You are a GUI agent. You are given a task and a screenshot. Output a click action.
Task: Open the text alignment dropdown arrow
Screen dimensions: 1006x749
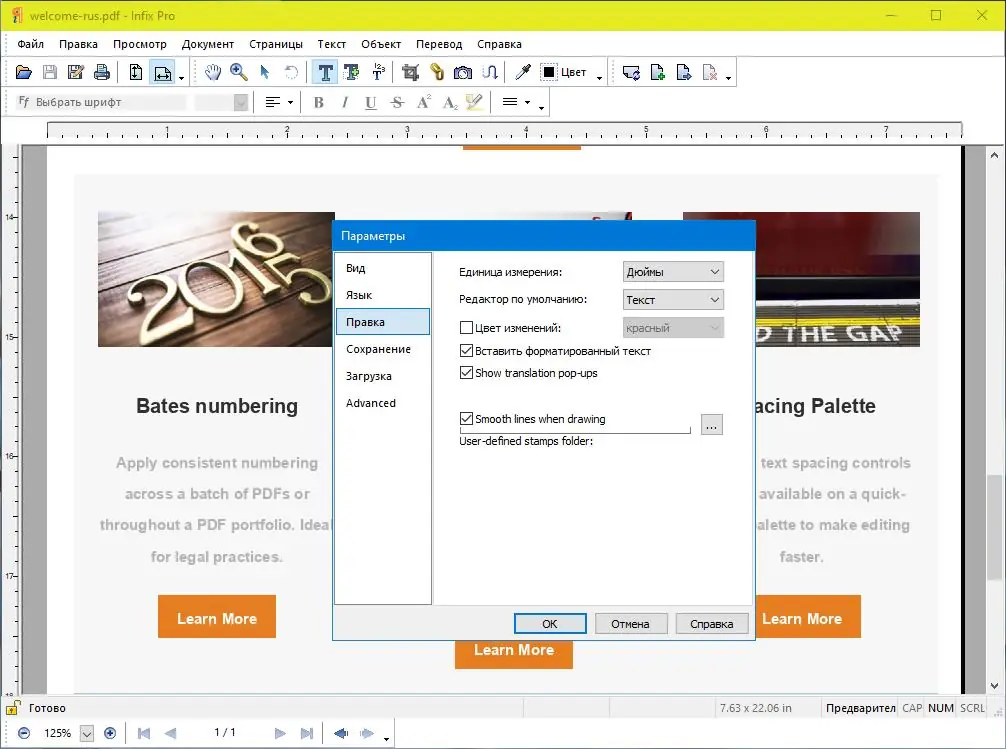point(291,103)
